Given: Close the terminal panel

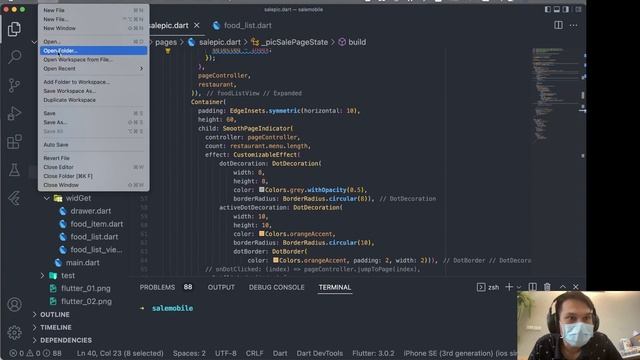Looking at the screenshot, I should [576, 287].
